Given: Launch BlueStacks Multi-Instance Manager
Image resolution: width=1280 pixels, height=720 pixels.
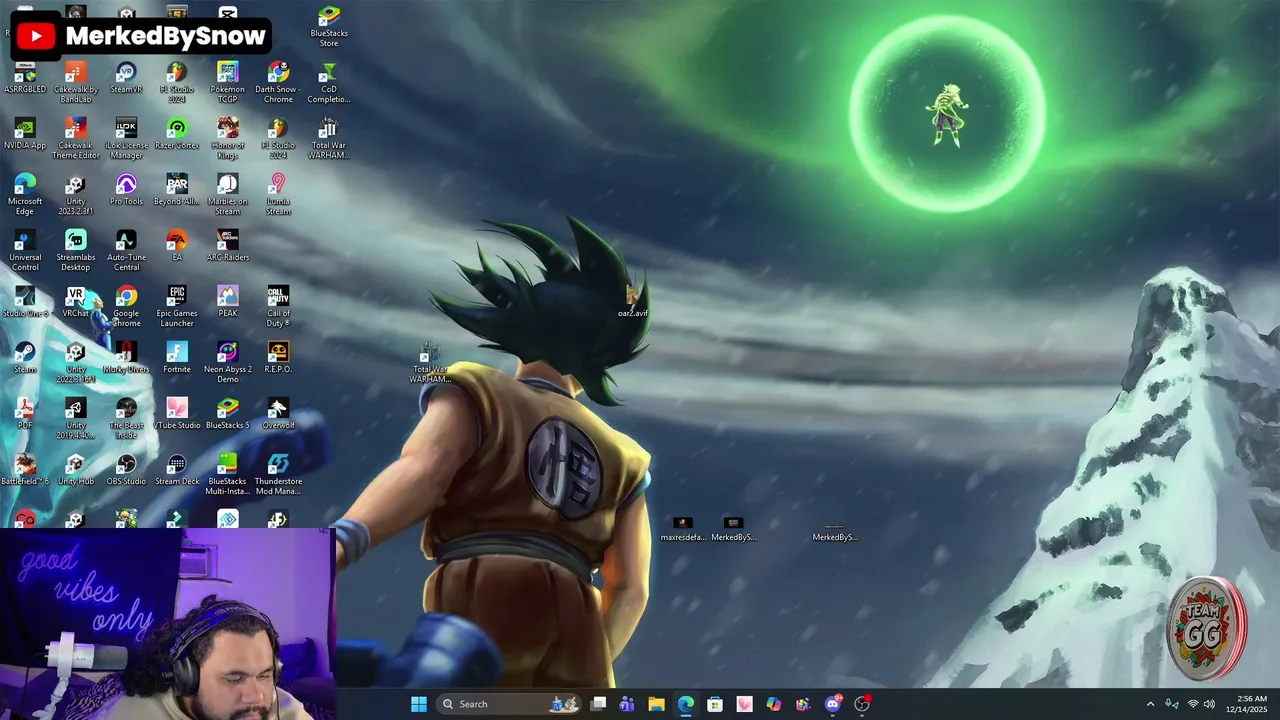Looking at the screenshot, I should (x=228, y=475).
